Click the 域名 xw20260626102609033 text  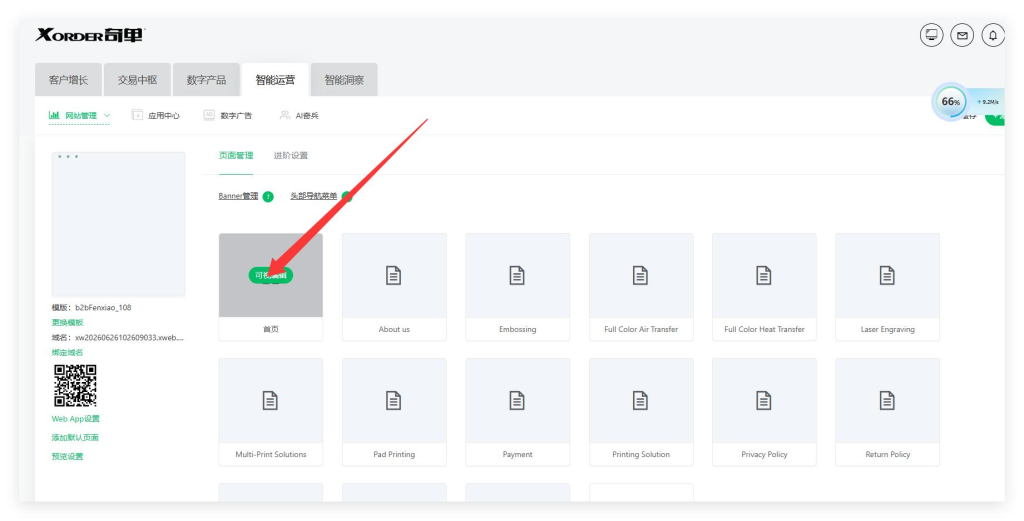pos(118,338)
